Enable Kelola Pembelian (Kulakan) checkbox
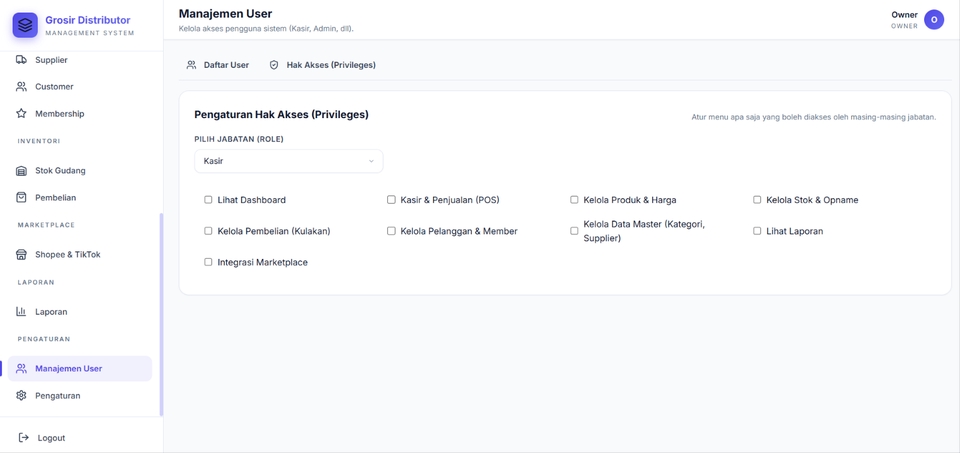Screen dimensions: 960x453 (x=208, y=231)
